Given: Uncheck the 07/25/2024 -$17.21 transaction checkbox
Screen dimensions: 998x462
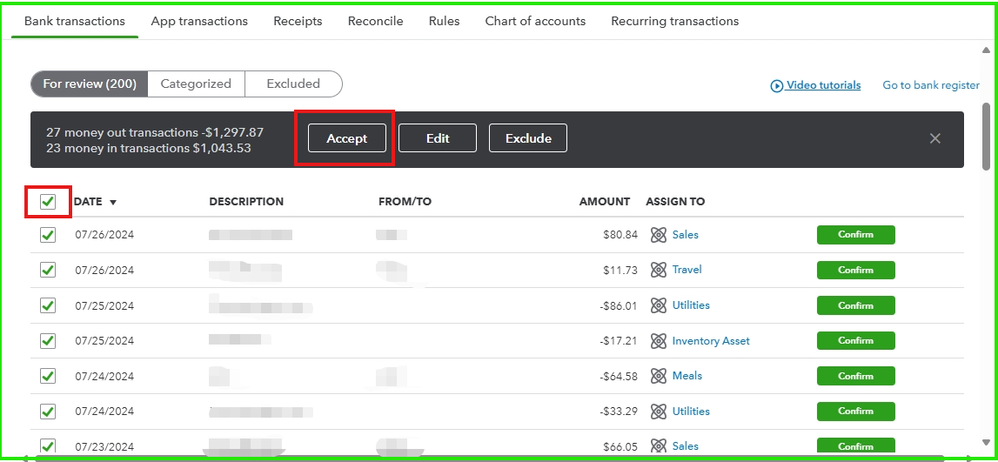Looking at the screenshot, I should [x=48, y=341].
